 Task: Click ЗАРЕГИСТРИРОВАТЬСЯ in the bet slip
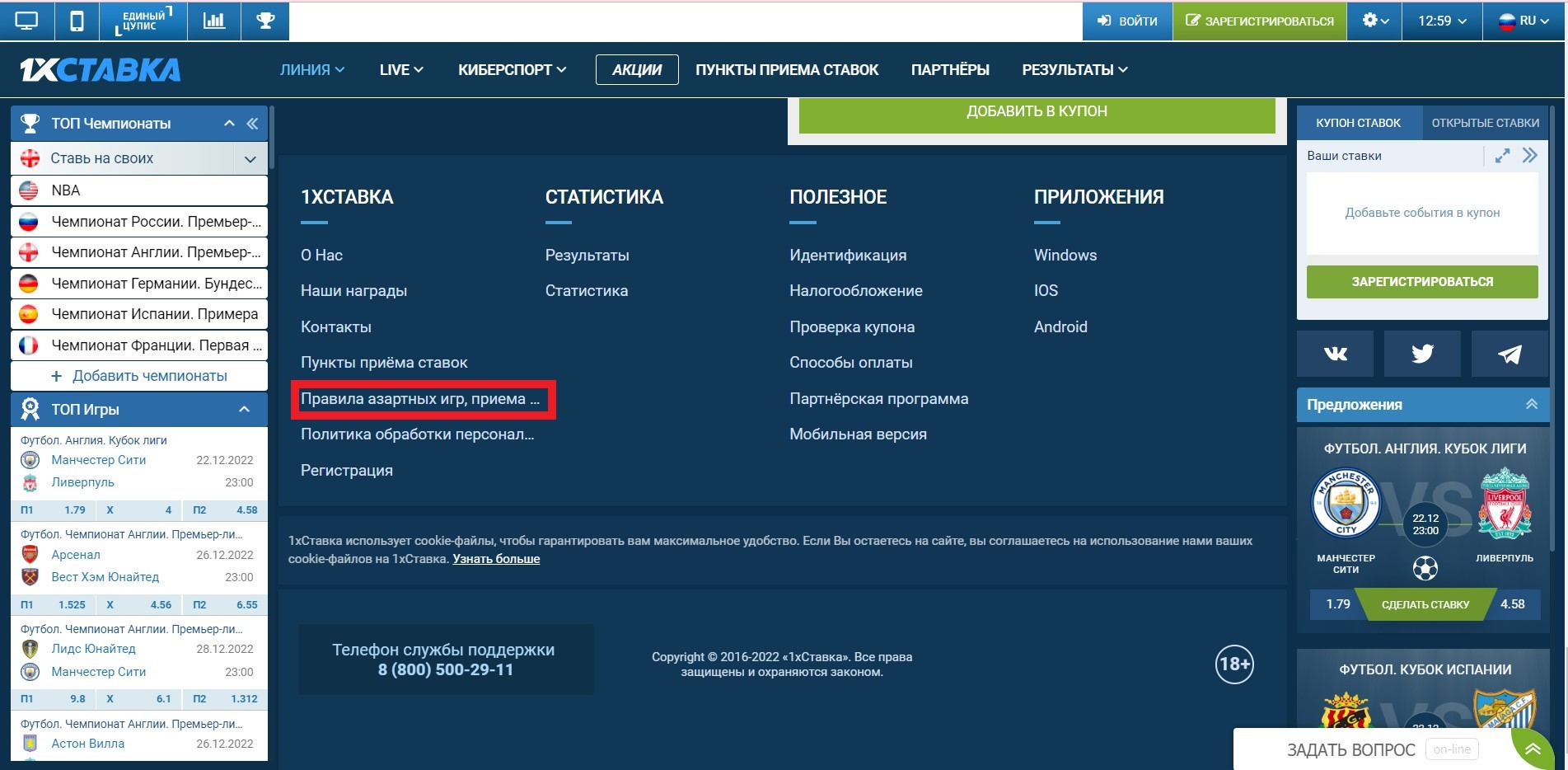[1422, 282]
